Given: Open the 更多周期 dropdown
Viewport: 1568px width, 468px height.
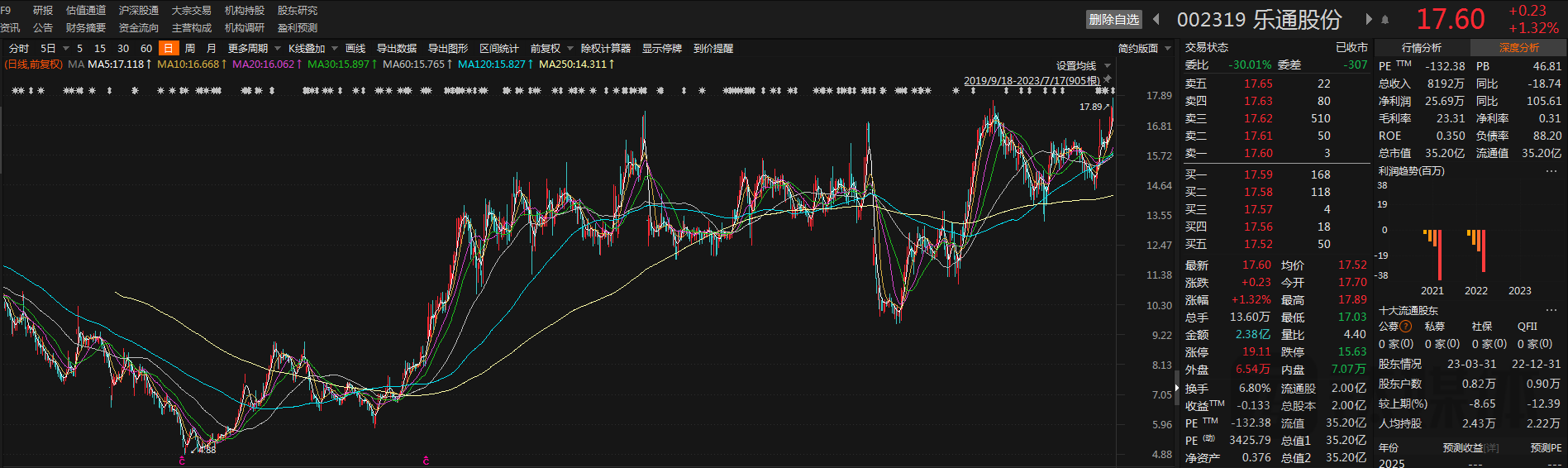Looking at the screenshot, I should coord(254,49).
